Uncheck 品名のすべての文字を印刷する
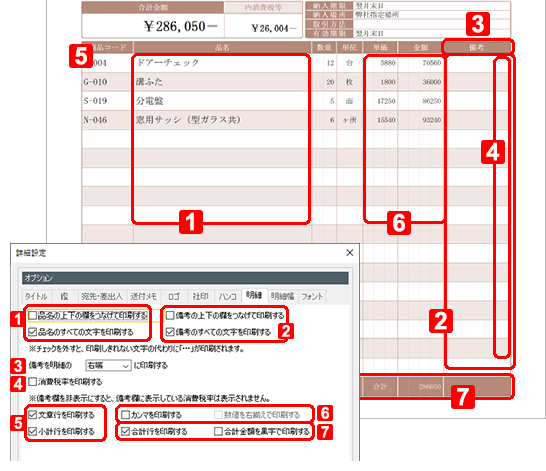 coord(33,332)
